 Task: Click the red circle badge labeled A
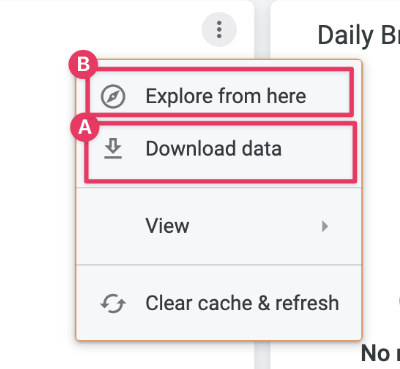(x=85, y=127)
